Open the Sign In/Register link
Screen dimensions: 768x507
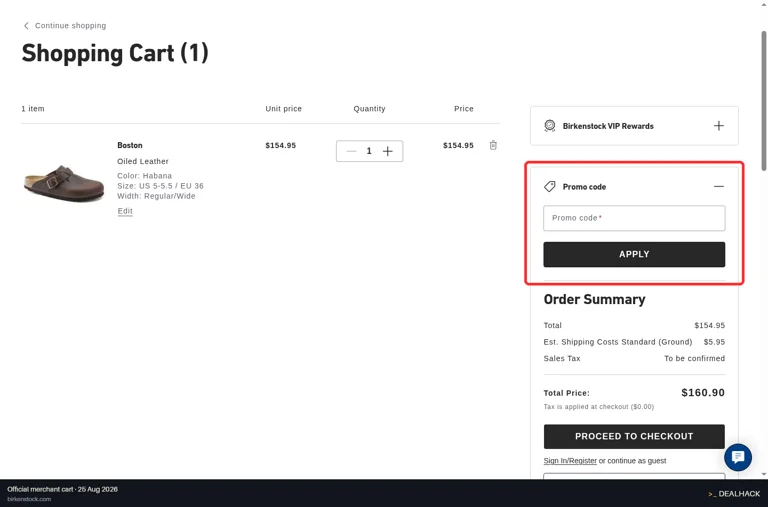(x=570, y=460)
